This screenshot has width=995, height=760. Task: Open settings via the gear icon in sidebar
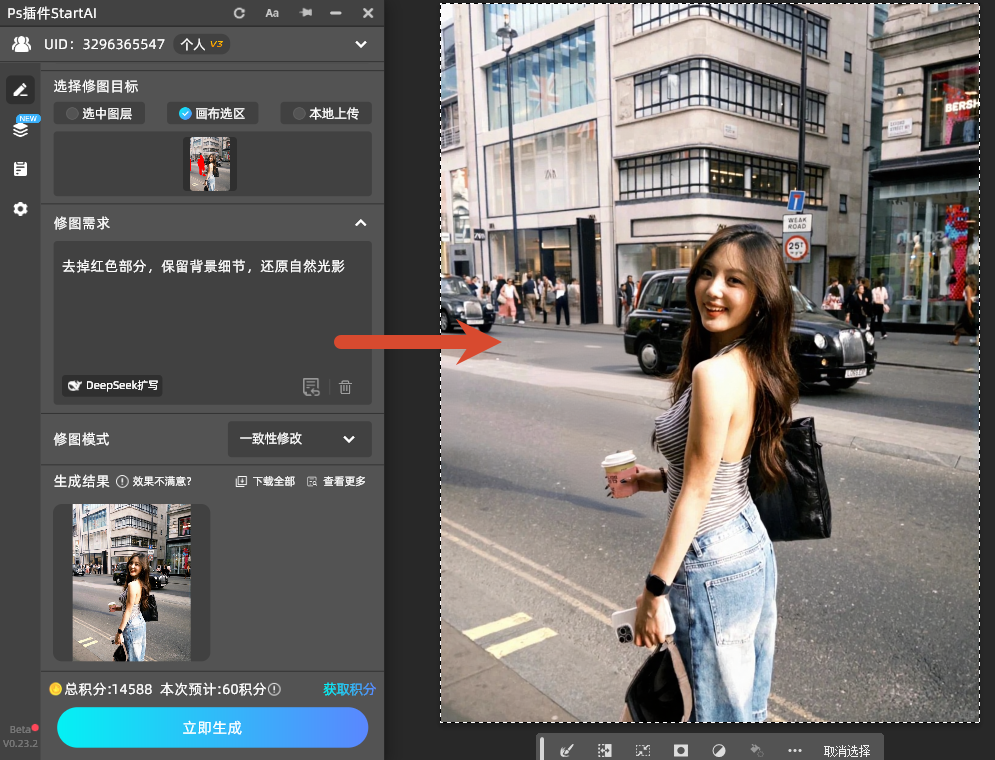click(20, 209)
